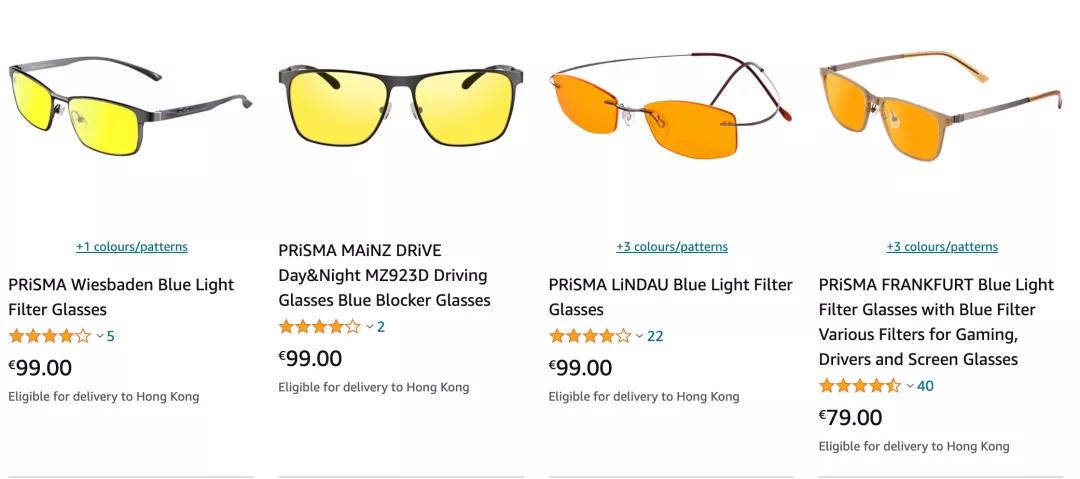Click the MAiNZ DRiVE star rating icons

[319, 326]
